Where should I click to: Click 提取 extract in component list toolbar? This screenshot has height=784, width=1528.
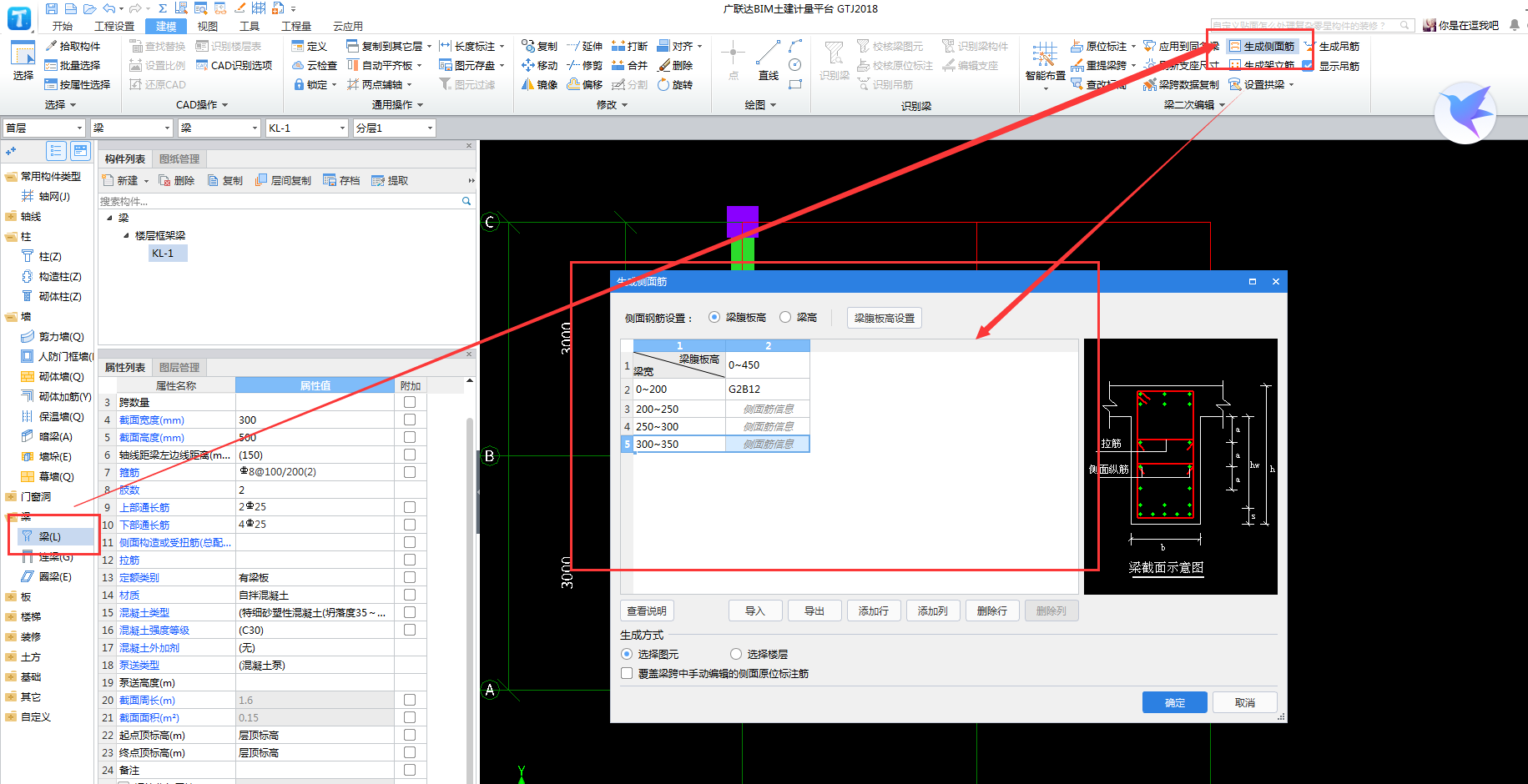pos(390,180)
